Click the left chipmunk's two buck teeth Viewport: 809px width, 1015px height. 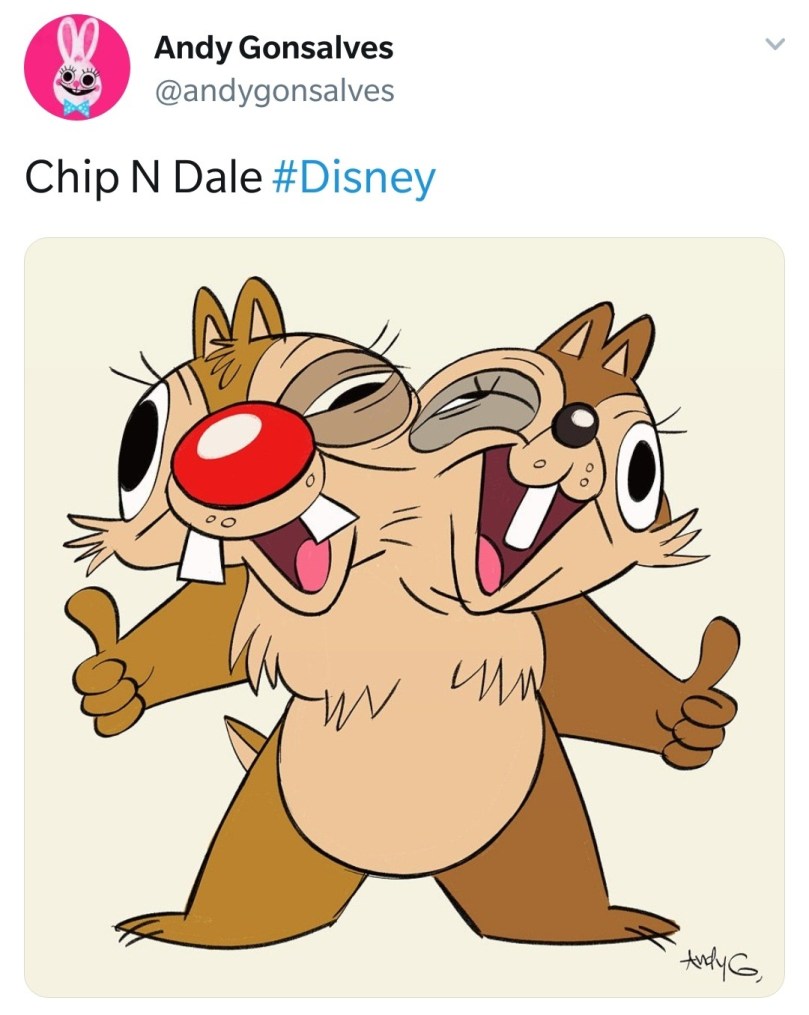coord(260,538)
